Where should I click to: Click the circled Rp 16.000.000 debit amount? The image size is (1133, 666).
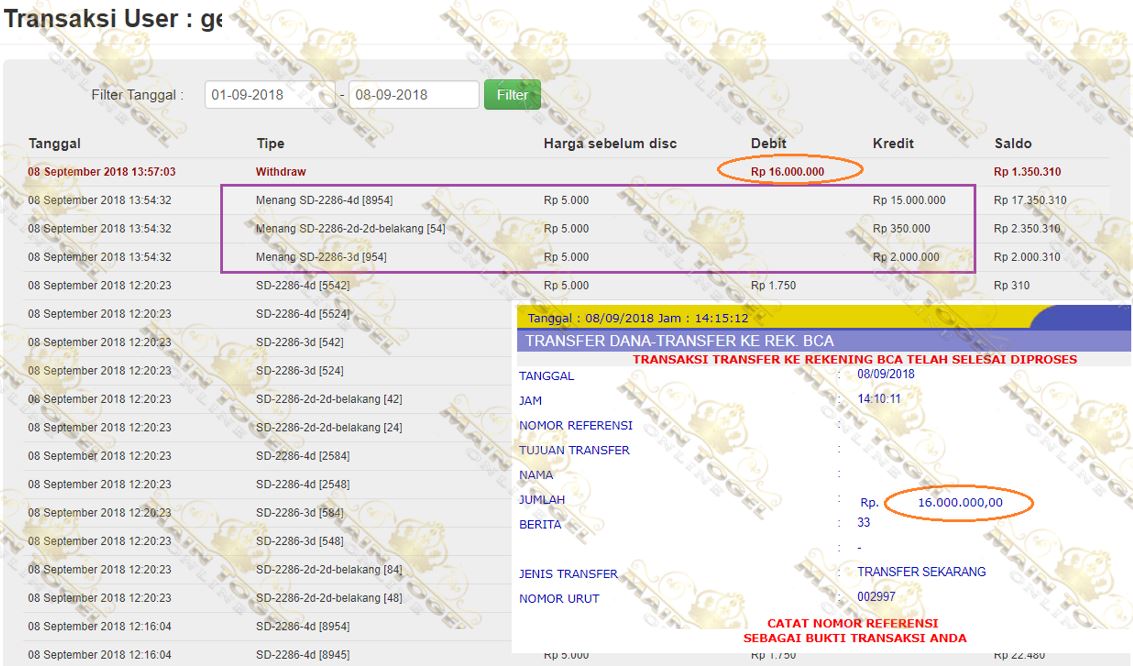[788, 172]
